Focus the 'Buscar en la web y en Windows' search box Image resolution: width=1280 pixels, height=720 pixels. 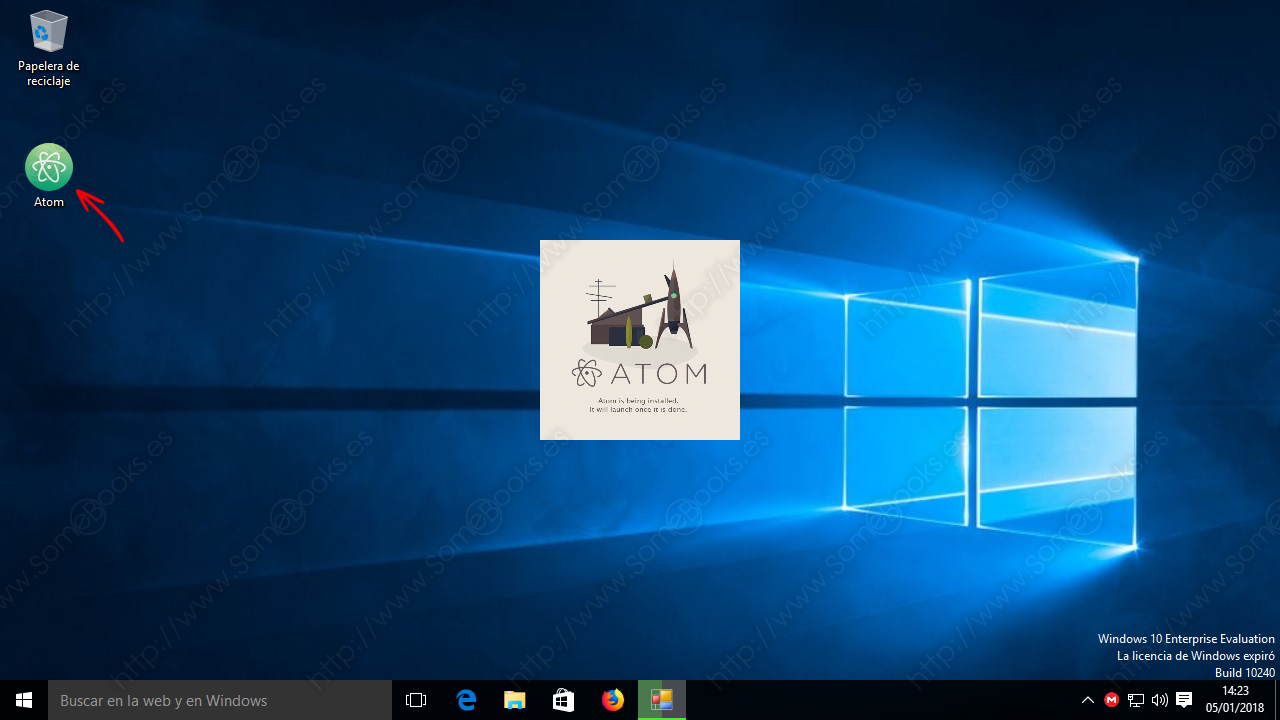point(220,700)
